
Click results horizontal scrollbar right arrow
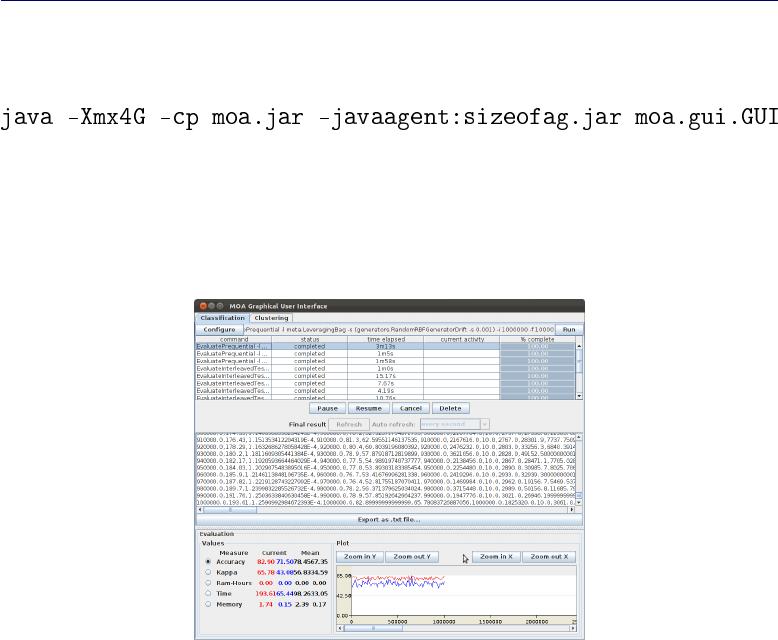tap(572, 510)
